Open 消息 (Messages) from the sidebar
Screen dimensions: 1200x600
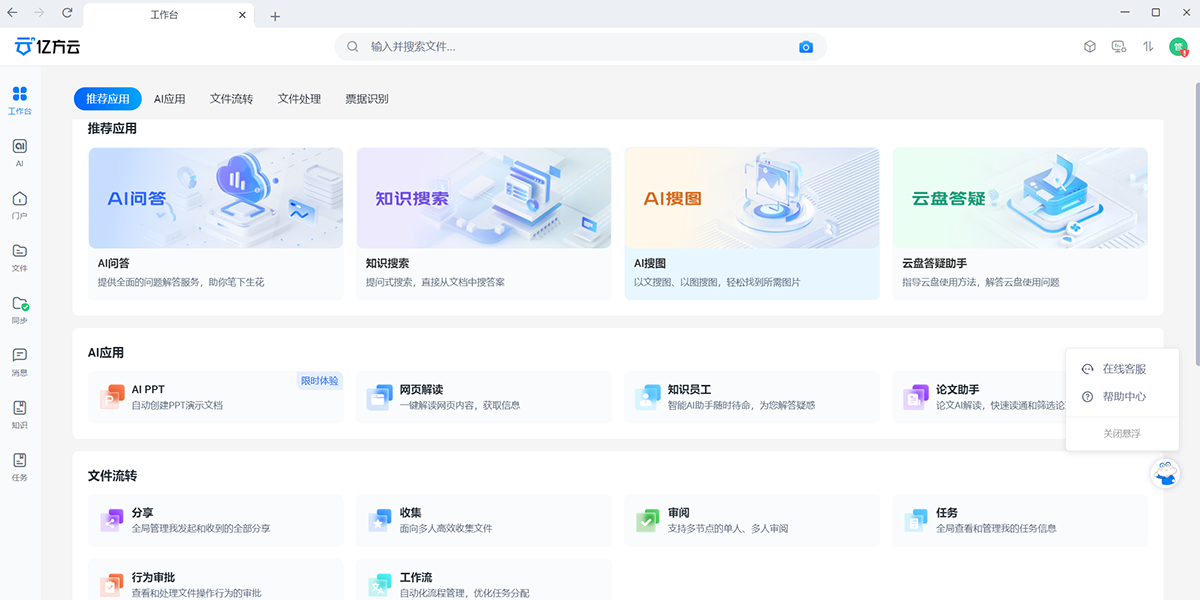(19, 360)
